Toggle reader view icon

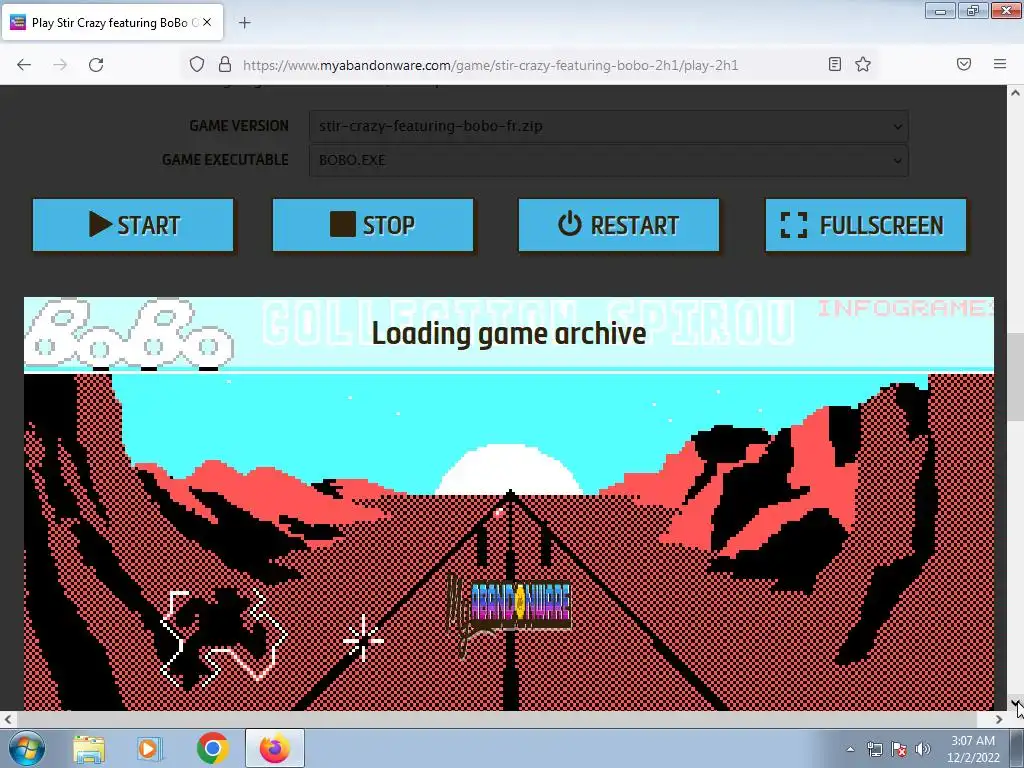(835, 64)
